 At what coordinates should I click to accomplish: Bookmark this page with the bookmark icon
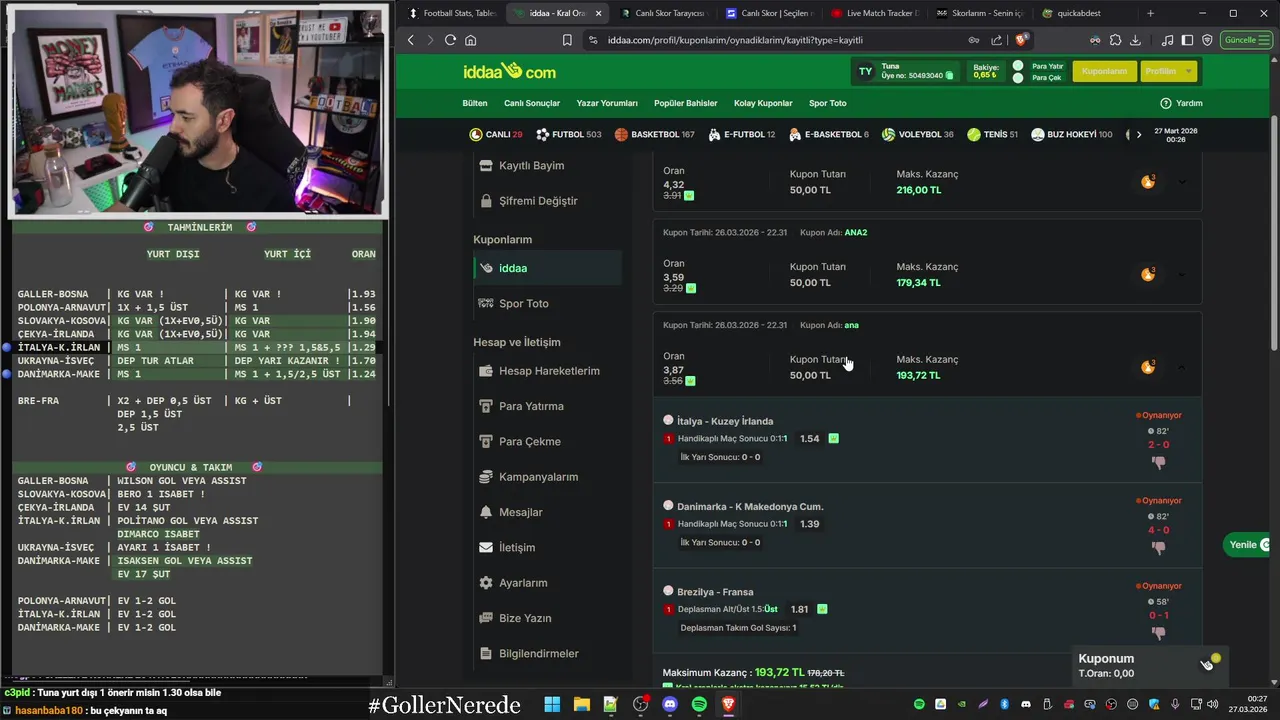point(567,40)
